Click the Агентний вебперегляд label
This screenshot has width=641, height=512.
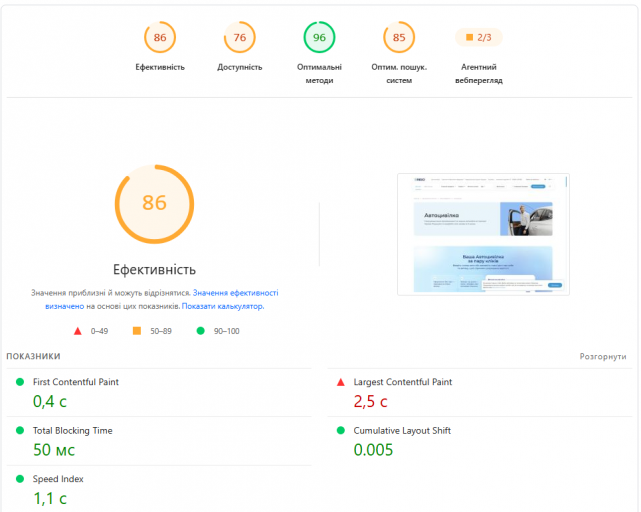[479, 74]
